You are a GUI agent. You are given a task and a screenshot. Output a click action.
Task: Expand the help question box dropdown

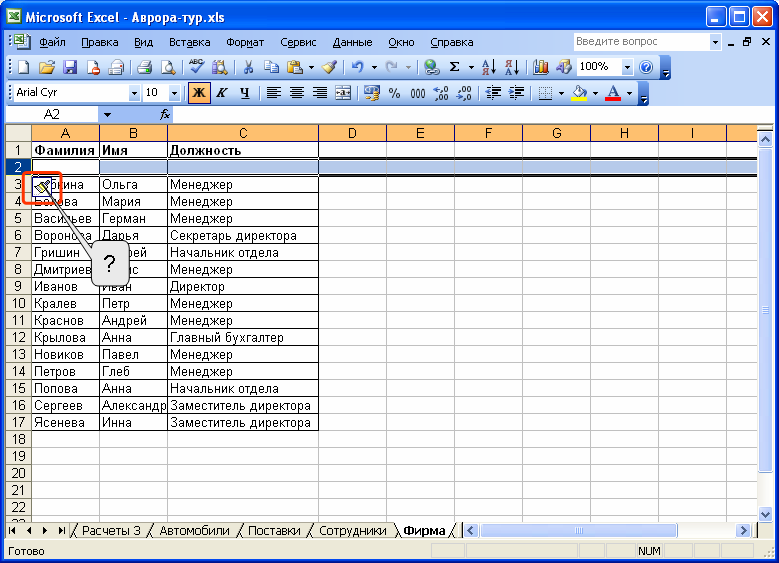[x=715, y=42]
